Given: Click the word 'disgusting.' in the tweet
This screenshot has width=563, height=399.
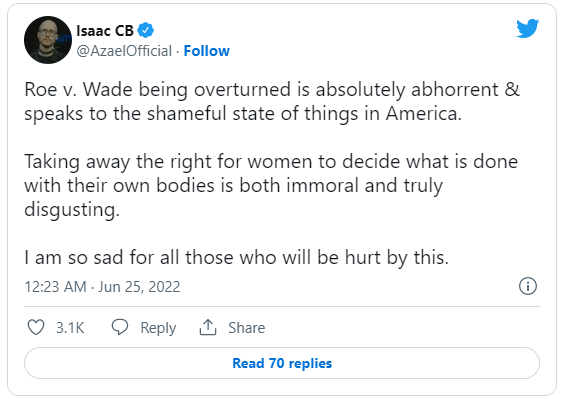Looking at the screenshot, I should point(72,210).
